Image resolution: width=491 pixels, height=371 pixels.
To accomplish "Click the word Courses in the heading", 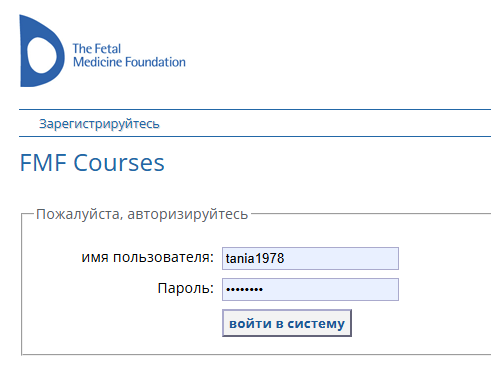I will (119, 163).
